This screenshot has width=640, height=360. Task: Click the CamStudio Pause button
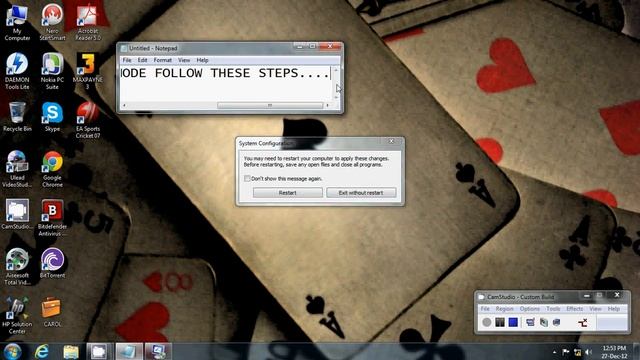coord(500,322)
